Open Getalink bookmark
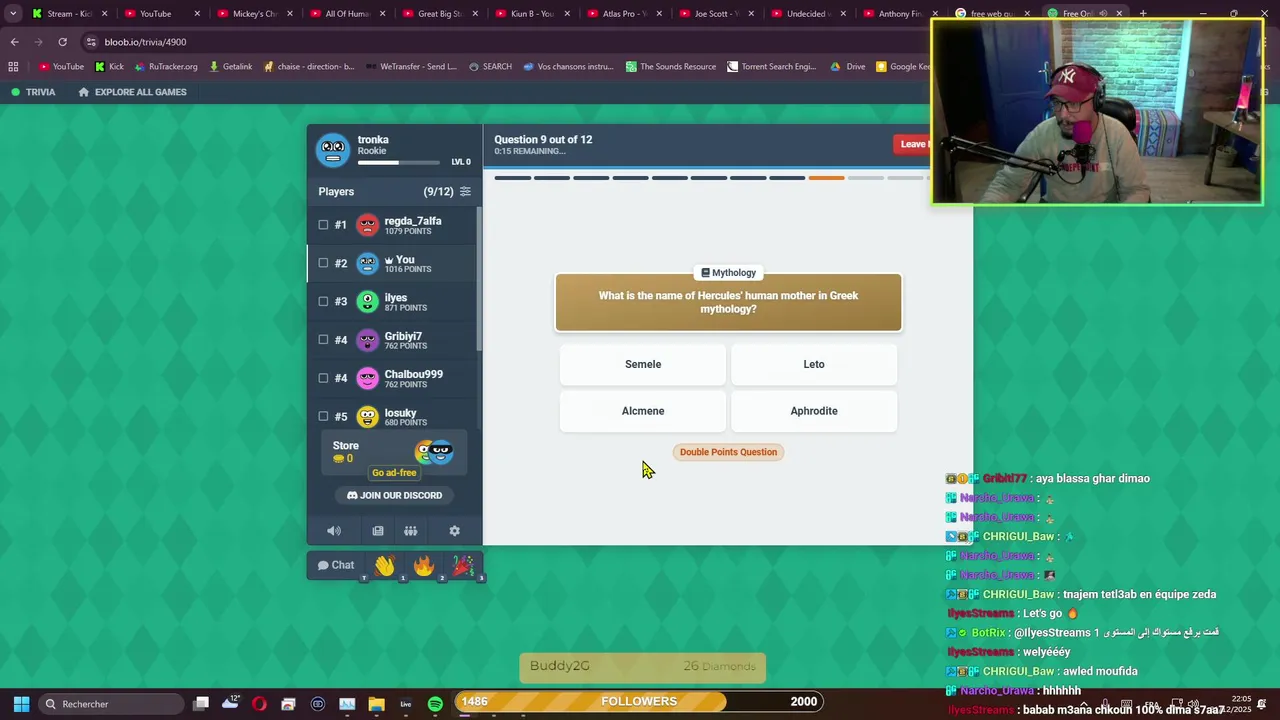The height and width of the screenshot is (720, 1280). coord(229,67)
